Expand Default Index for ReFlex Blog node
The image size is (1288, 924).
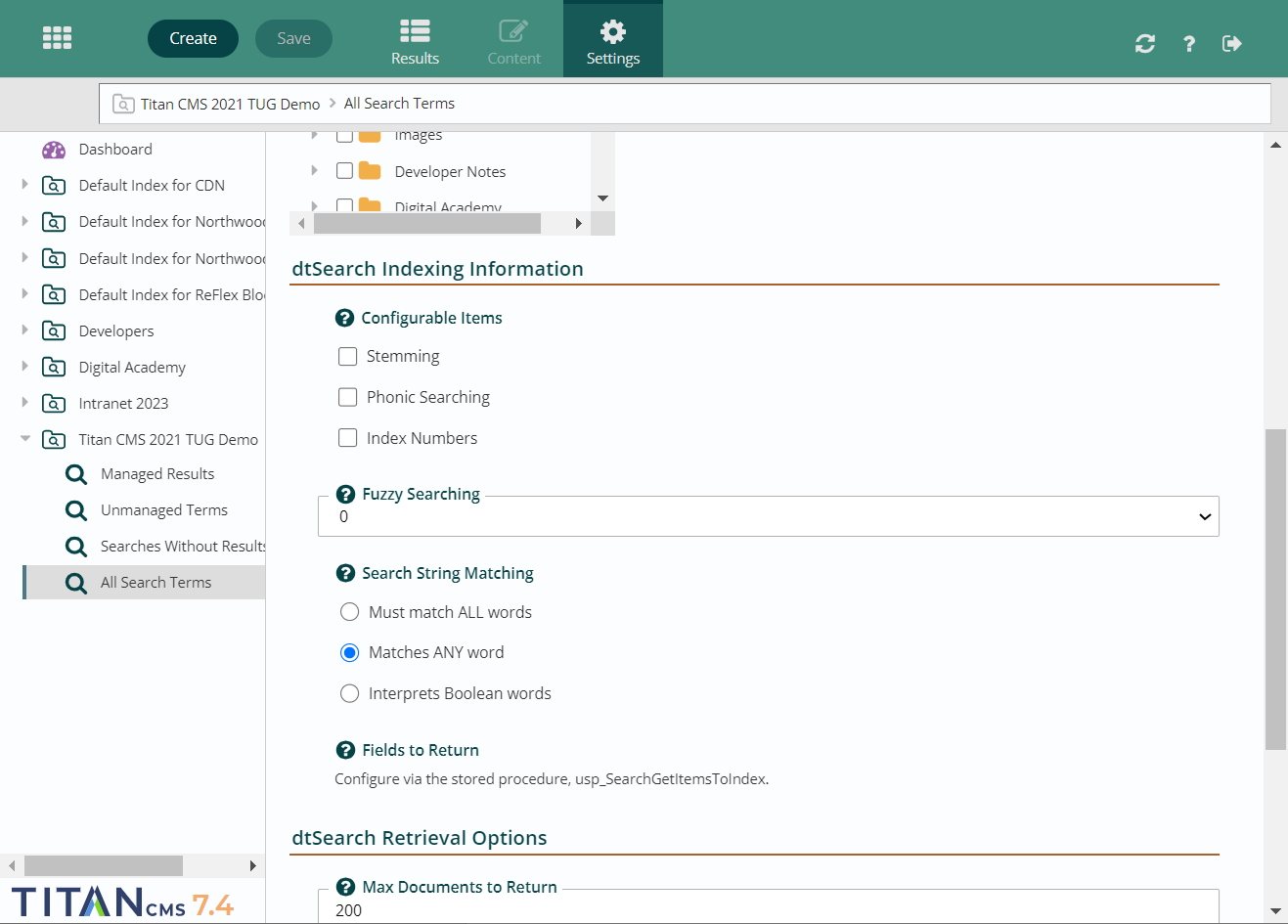click(x=24, y=293)
